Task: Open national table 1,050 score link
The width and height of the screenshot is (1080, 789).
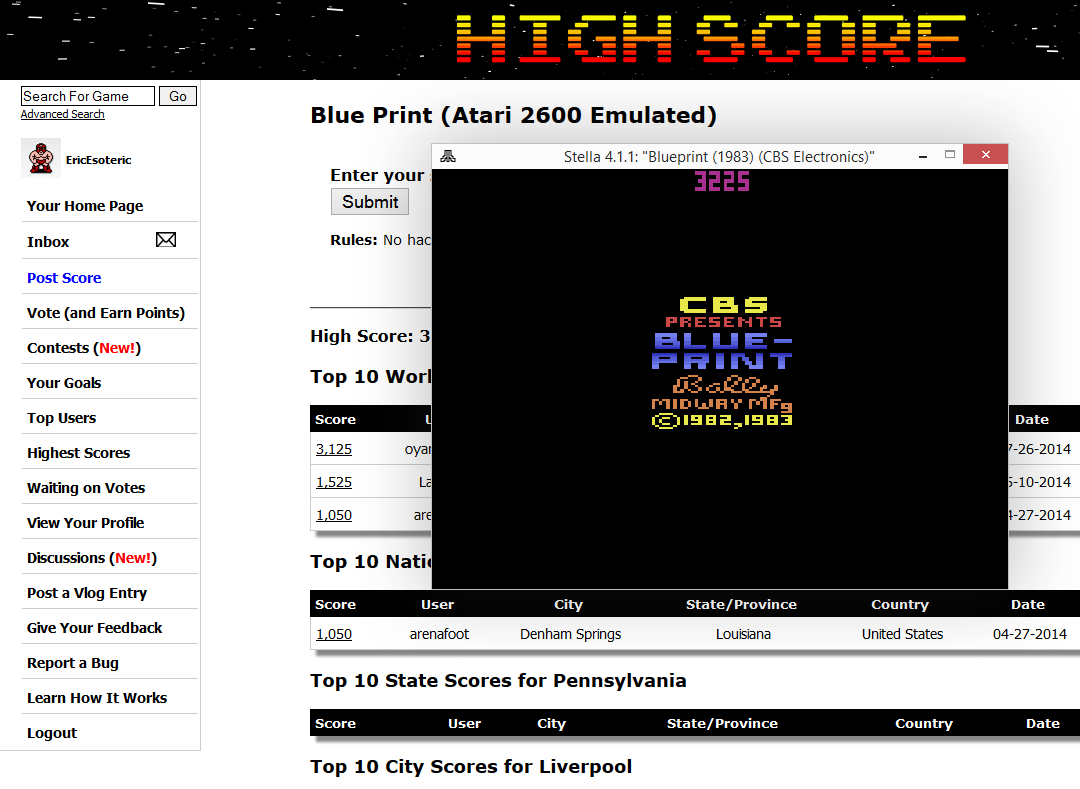Action: pyautogui.click(x=334, y=634)
